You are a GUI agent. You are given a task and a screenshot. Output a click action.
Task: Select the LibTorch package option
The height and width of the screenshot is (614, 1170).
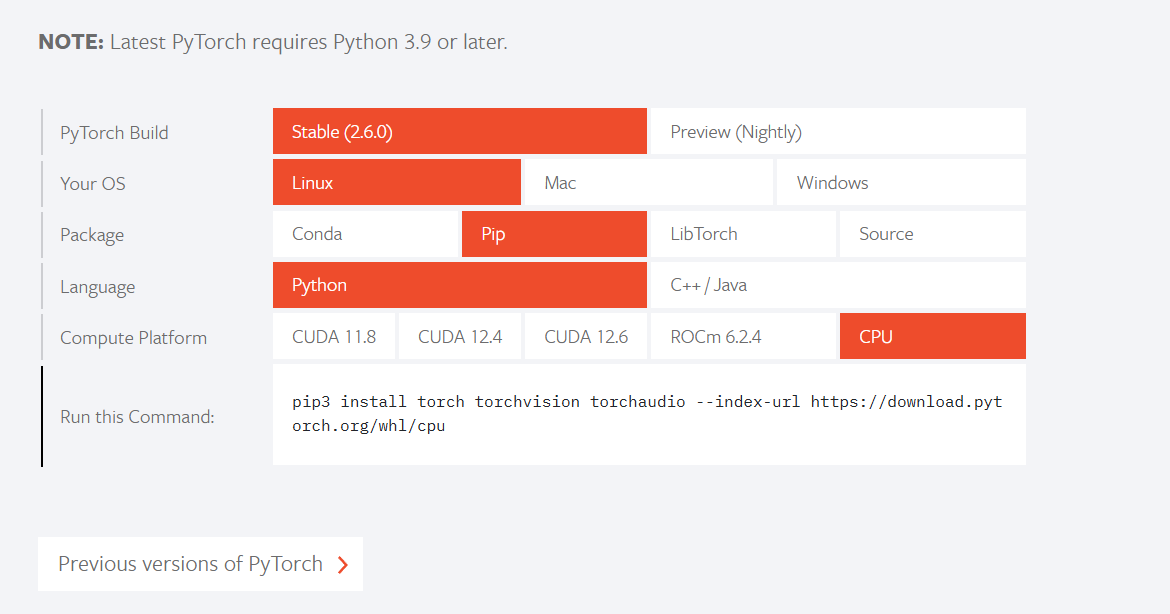[743, 234]
